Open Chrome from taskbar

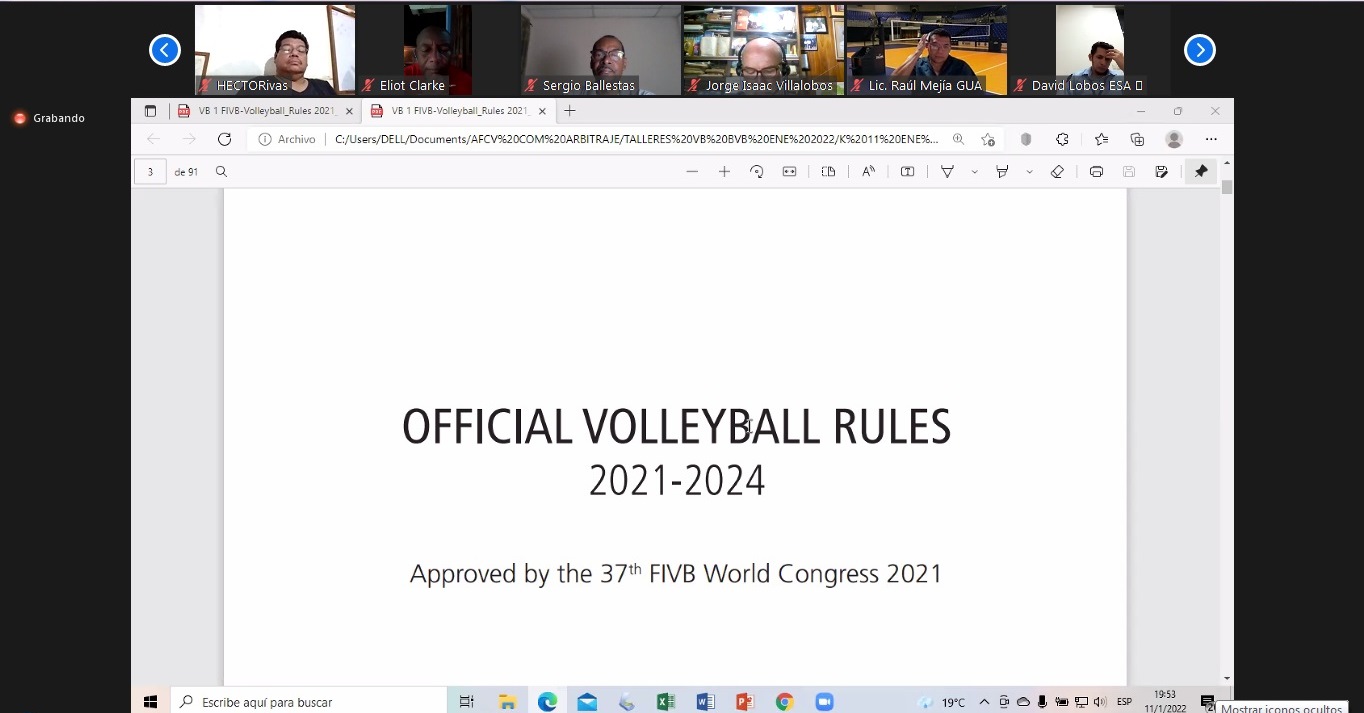[x=784, y=702]
